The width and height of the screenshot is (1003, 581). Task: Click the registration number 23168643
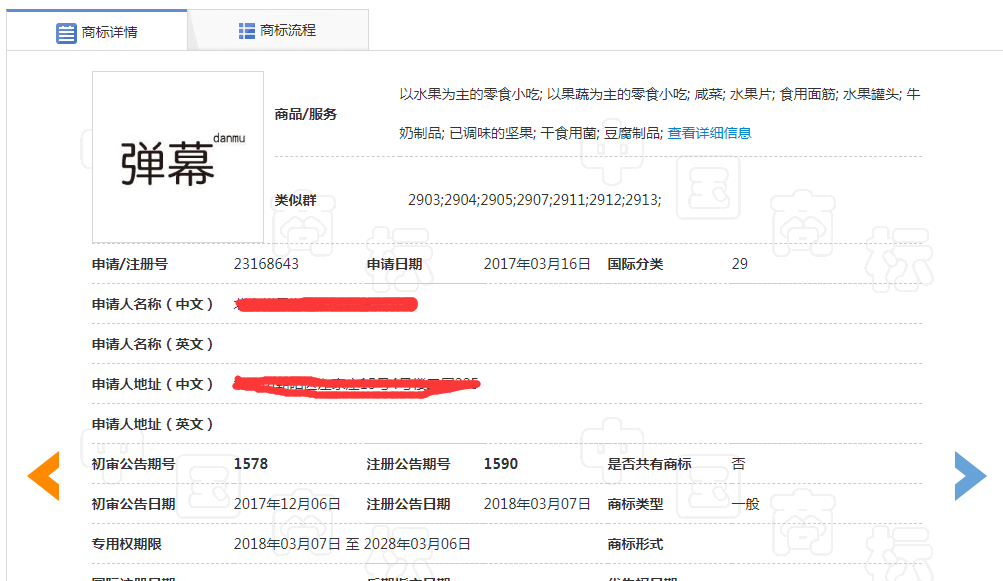tap(266, 264)
